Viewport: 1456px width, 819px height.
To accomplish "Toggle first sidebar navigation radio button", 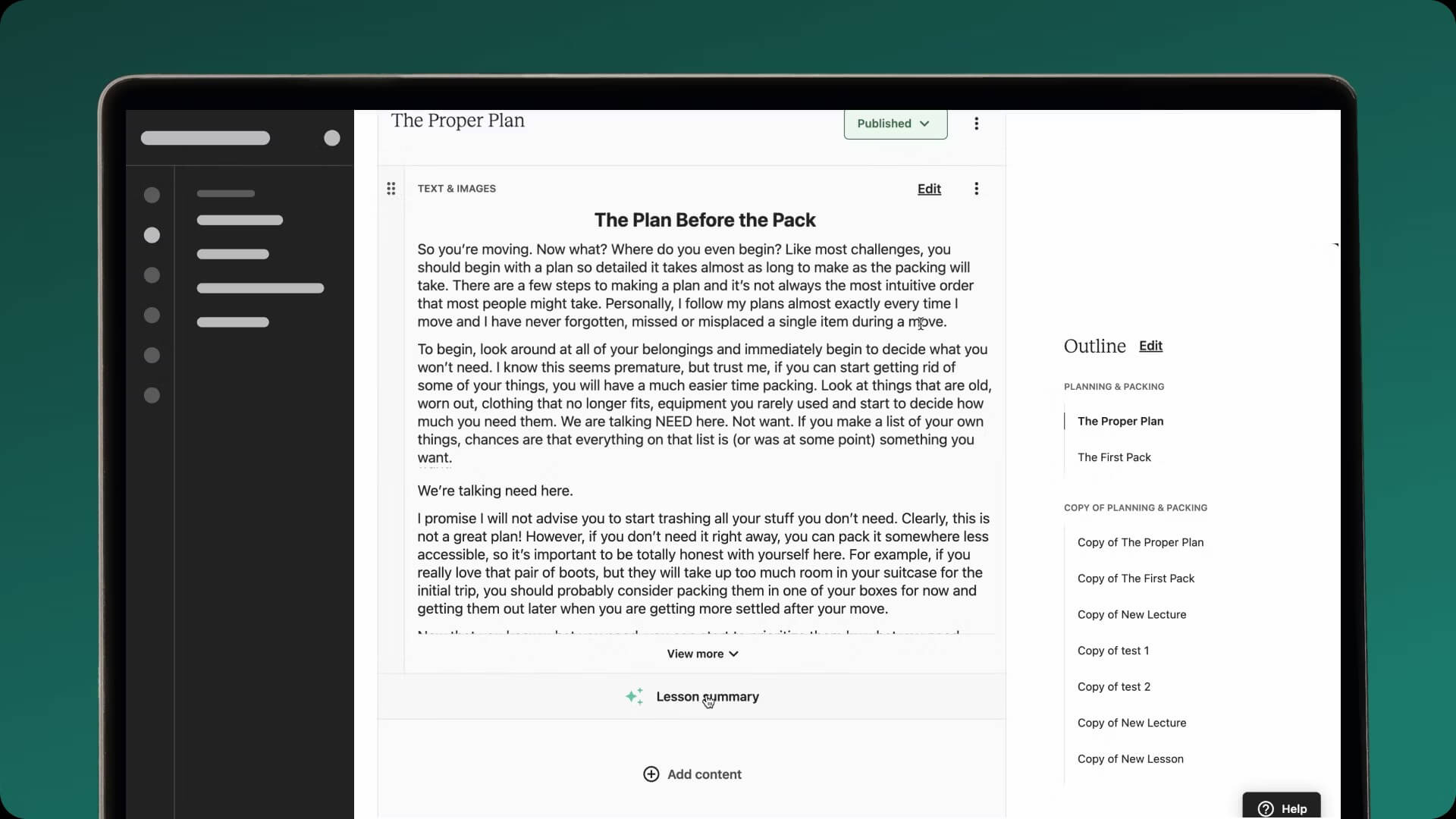I will [x=150, y=194].
